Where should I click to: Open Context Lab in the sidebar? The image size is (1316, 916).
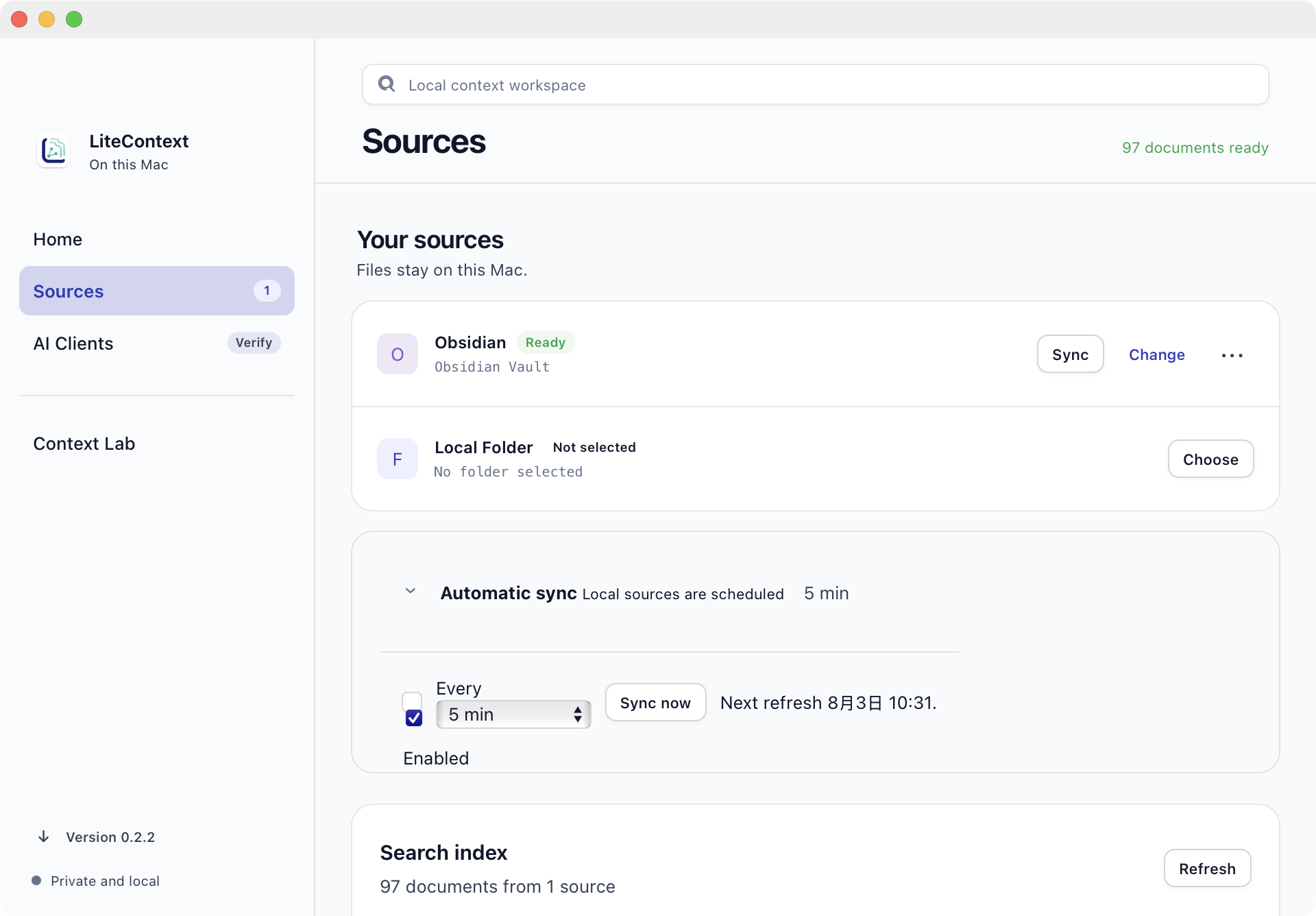click(157, 444)
